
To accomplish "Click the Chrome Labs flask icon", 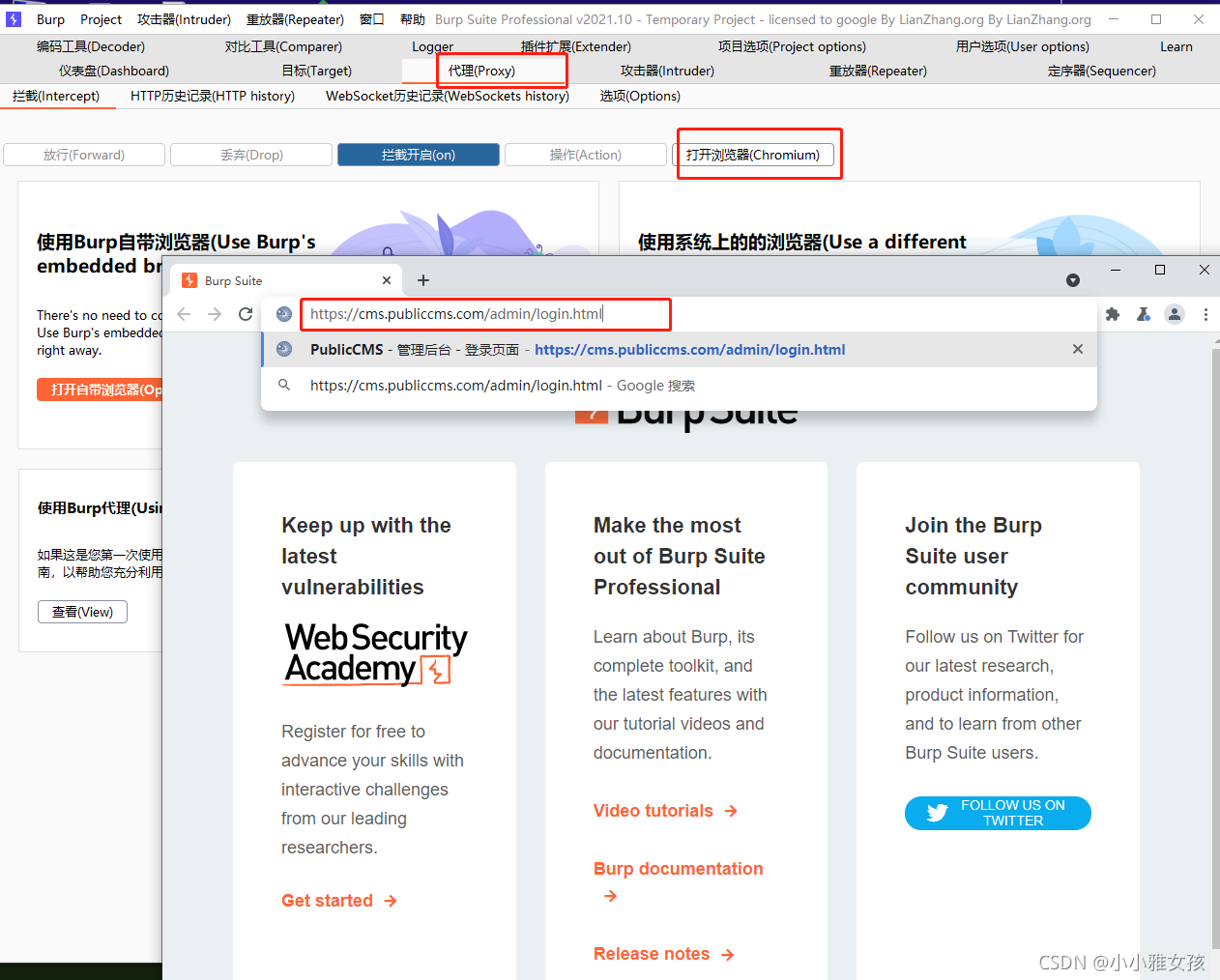I will click(1144, 314).
